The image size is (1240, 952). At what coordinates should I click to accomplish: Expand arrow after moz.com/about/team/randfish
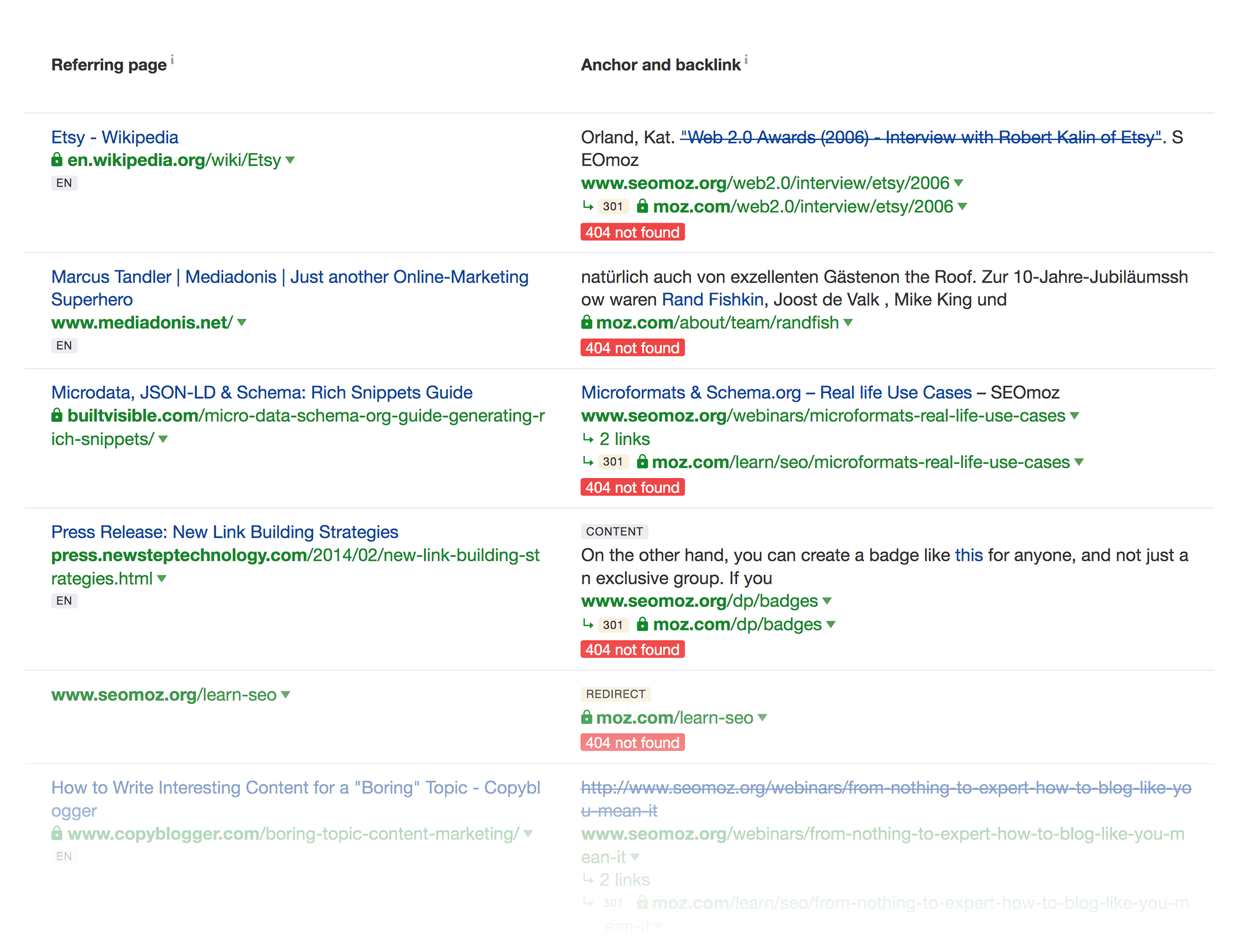(x=848, y=323)
